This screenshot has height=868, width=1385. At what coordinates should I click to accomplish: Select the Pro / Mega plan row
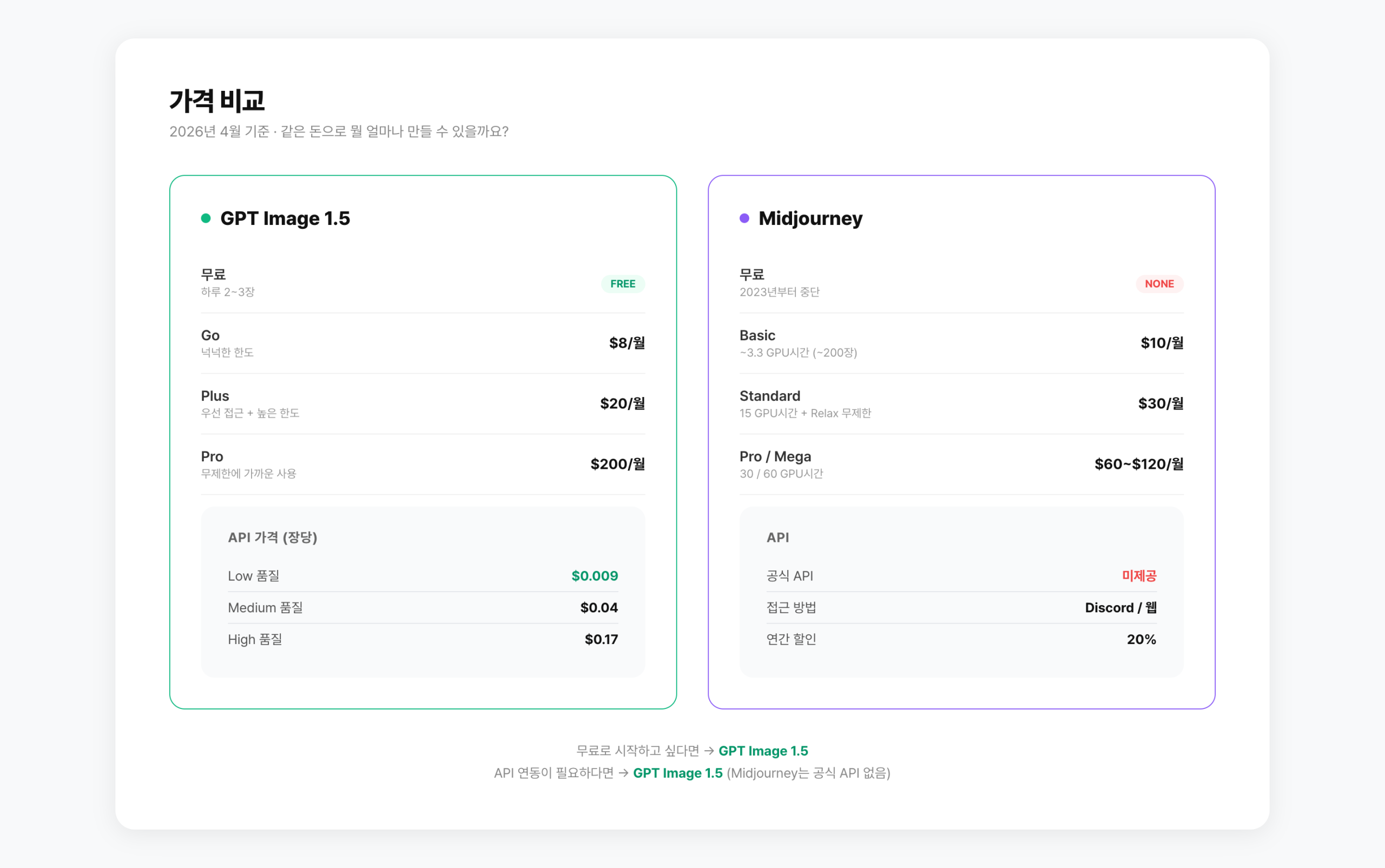point(961,464)
